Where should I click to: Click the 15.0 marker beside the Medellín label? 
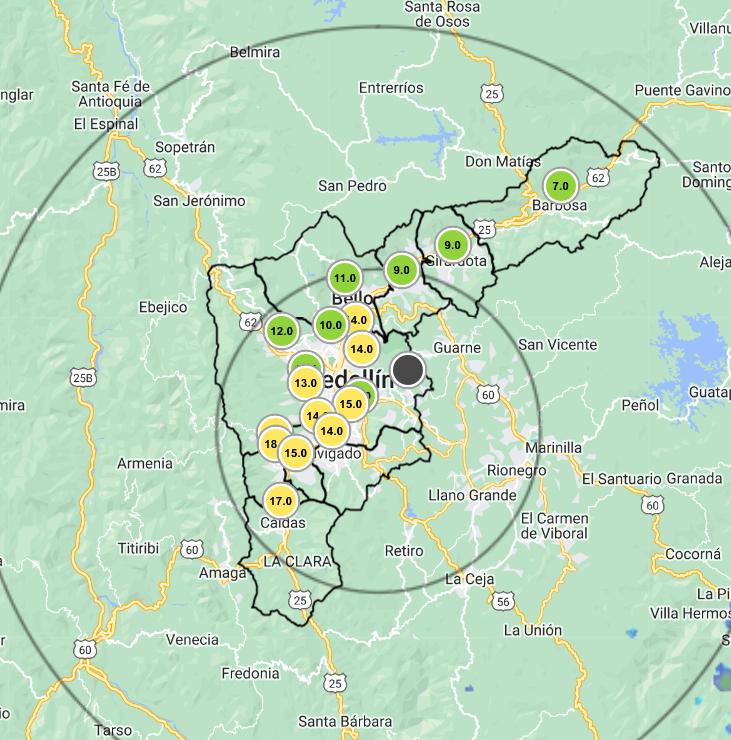click(x=350, y=404)
